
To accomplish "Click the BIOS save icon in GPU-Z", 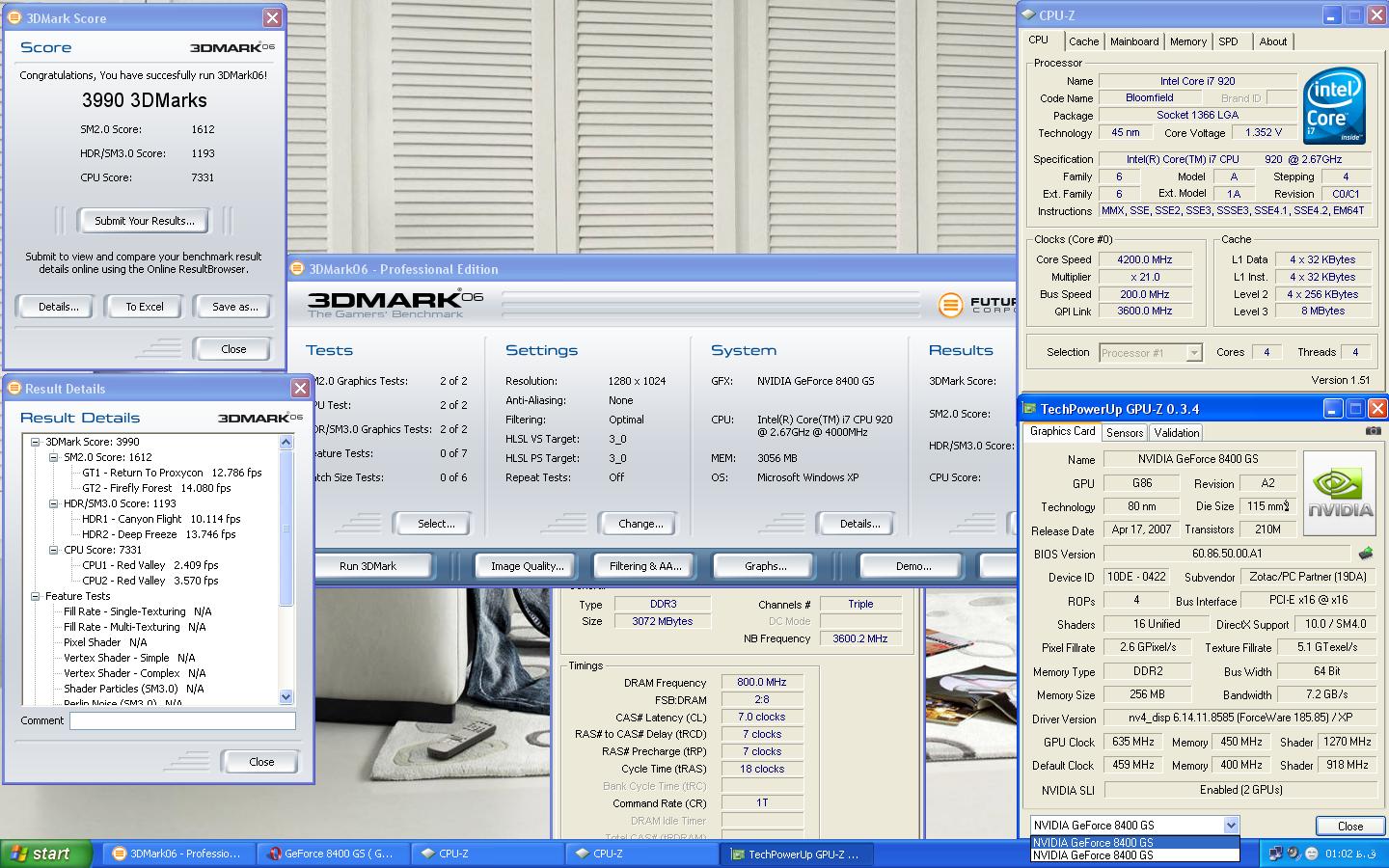I will pos(1366,554).
